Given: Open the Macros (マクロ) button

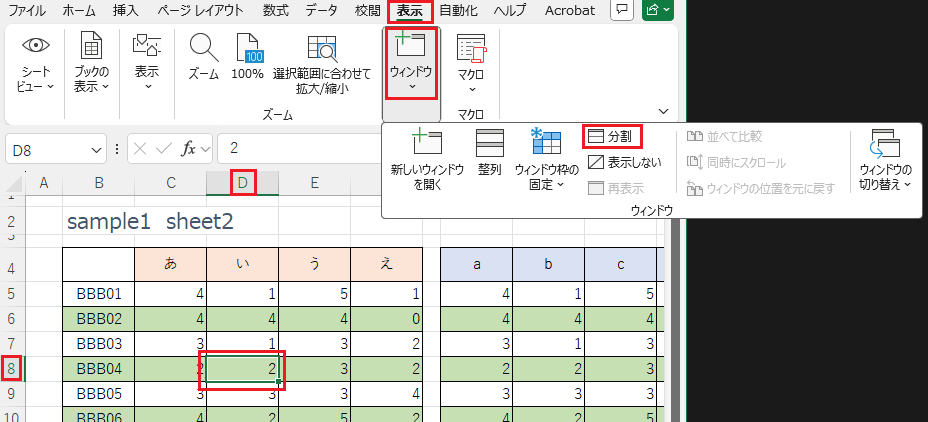Looking at the screenshot, I should 471,63.
